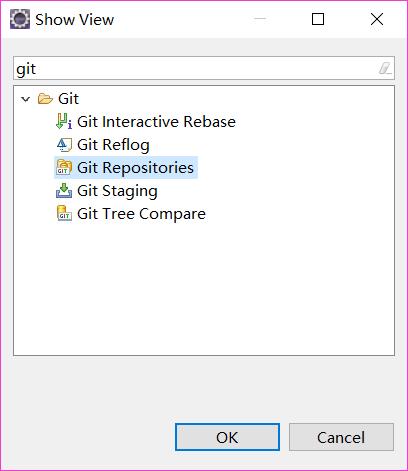
Task: Collapse the Git category chevron
Action: [x=26, y=99]
